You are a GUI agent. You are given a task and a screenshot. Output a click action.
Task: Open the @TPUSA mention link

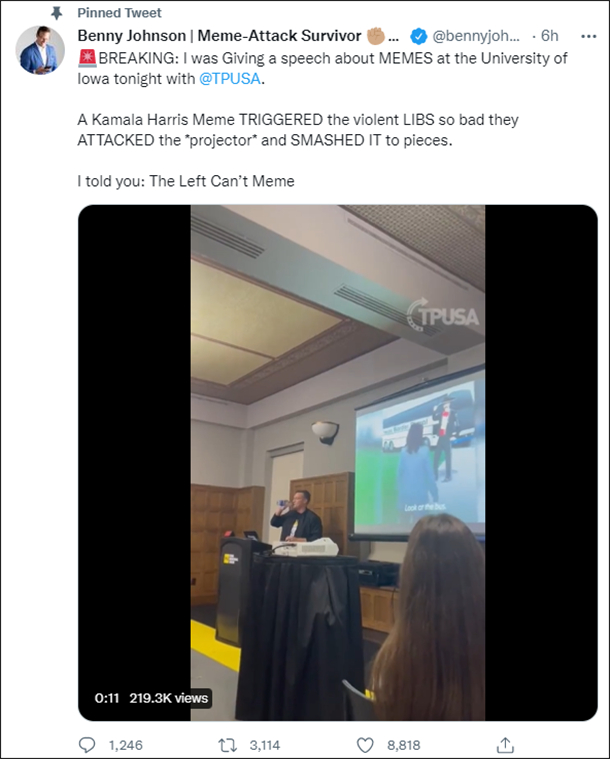[x=229, y=78]
